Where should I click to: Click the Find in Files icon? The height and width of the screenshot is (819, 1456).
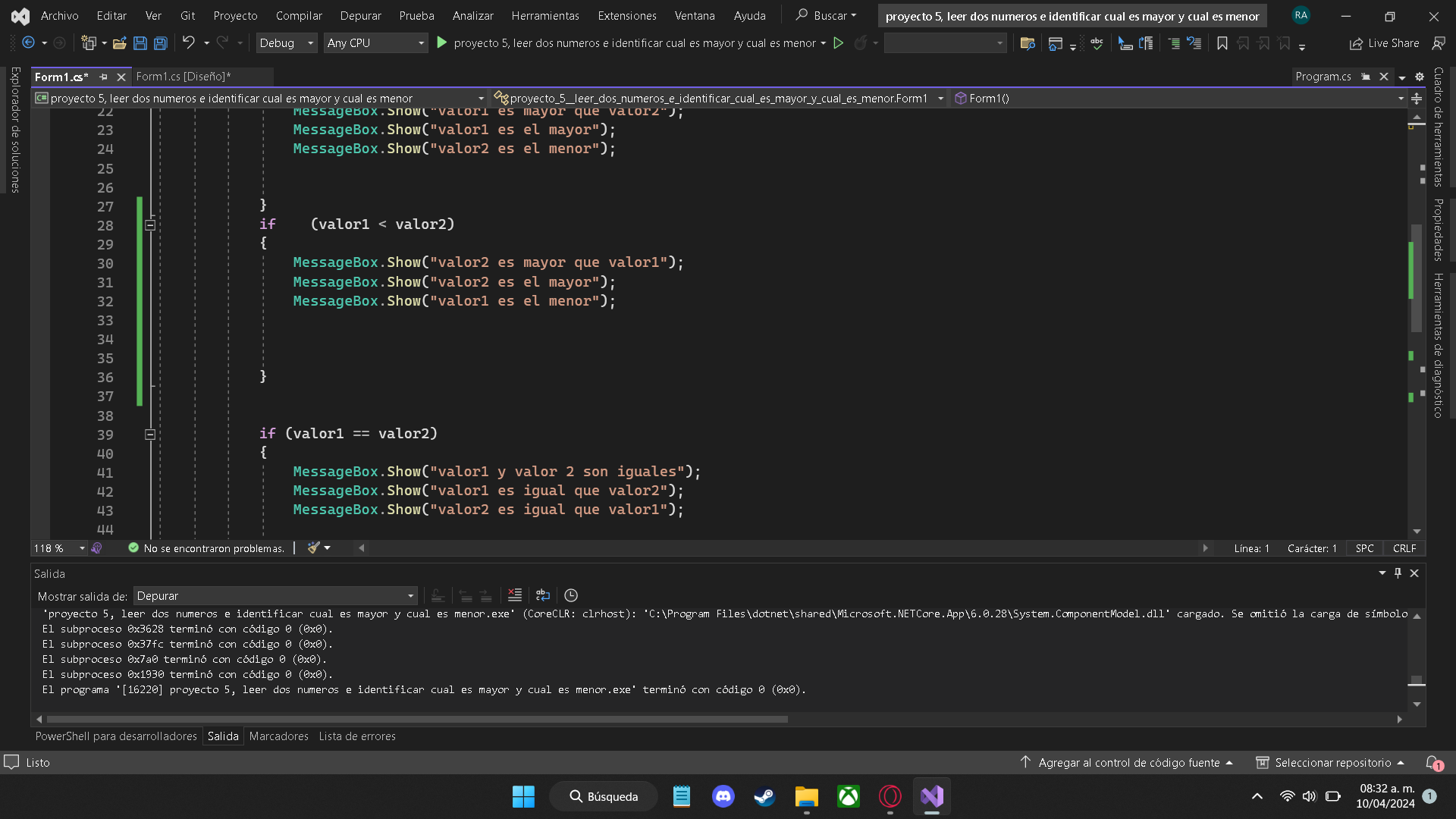coord(1028,43)
